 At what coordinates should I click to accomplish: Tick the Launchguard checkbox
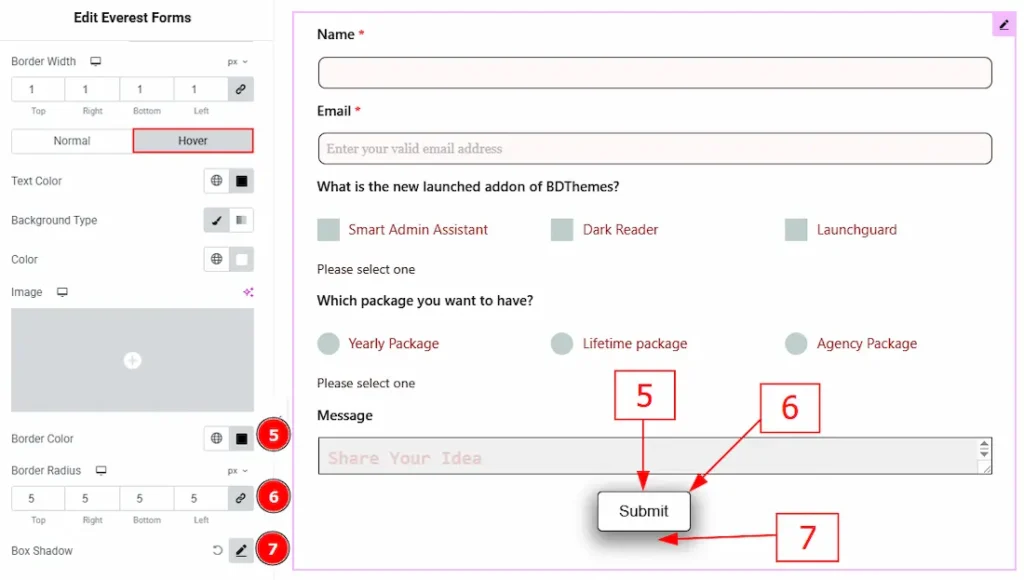pos(796,230)
